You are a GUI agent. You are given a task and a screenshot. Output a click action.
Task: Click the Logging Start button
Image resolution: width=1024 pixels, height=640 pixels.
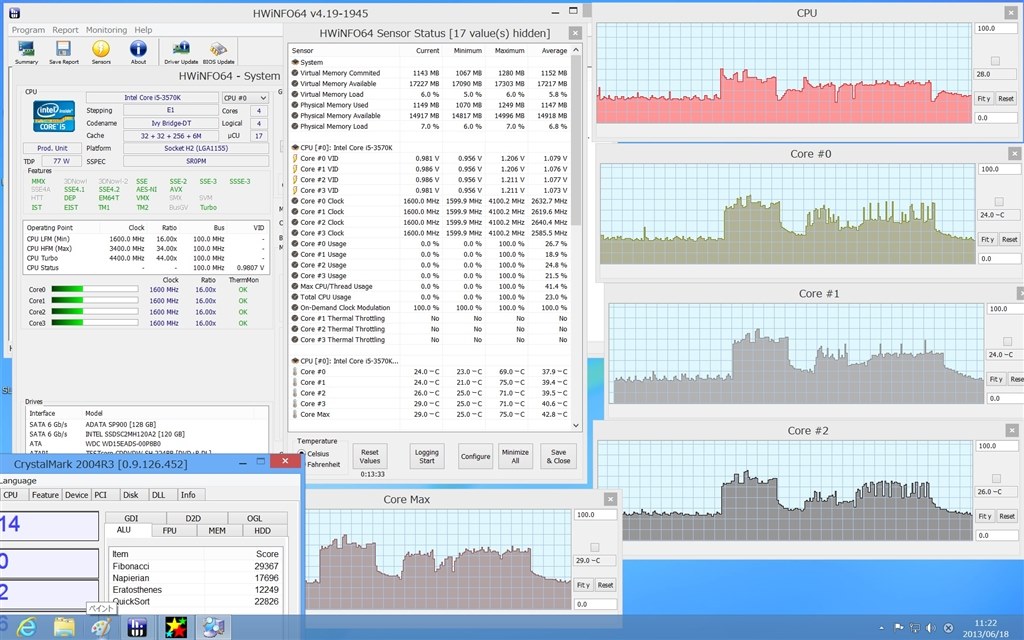[426, 456]
